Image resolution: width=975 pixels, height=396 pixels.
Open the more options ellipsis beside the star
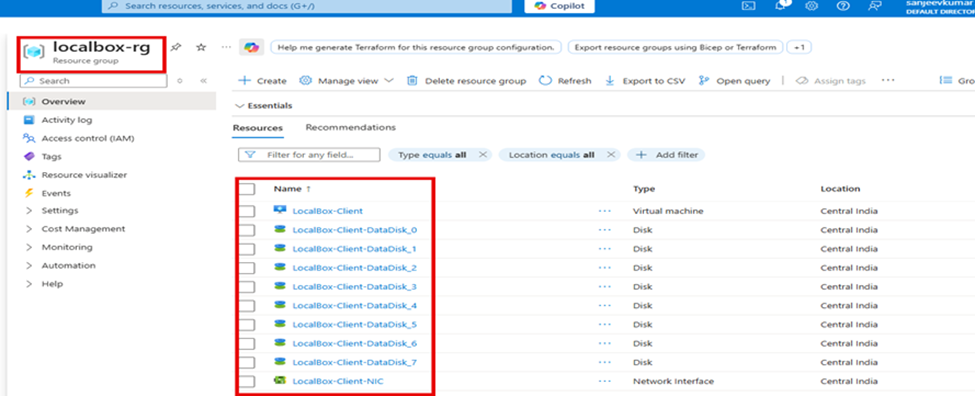(x=226, y=47)
